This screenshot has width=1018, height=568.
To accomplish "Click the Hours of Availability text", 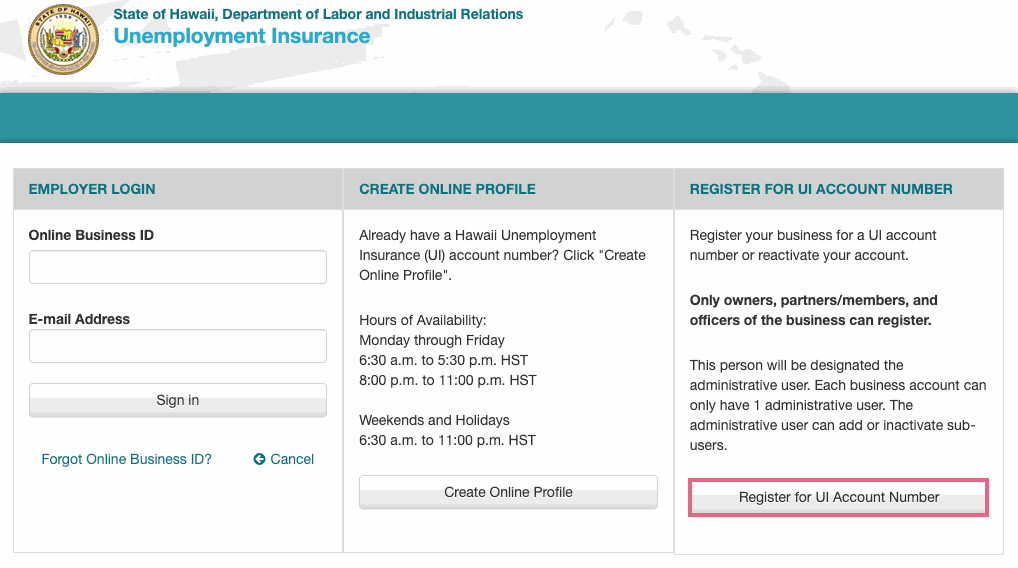I will [x=423, y=320].
